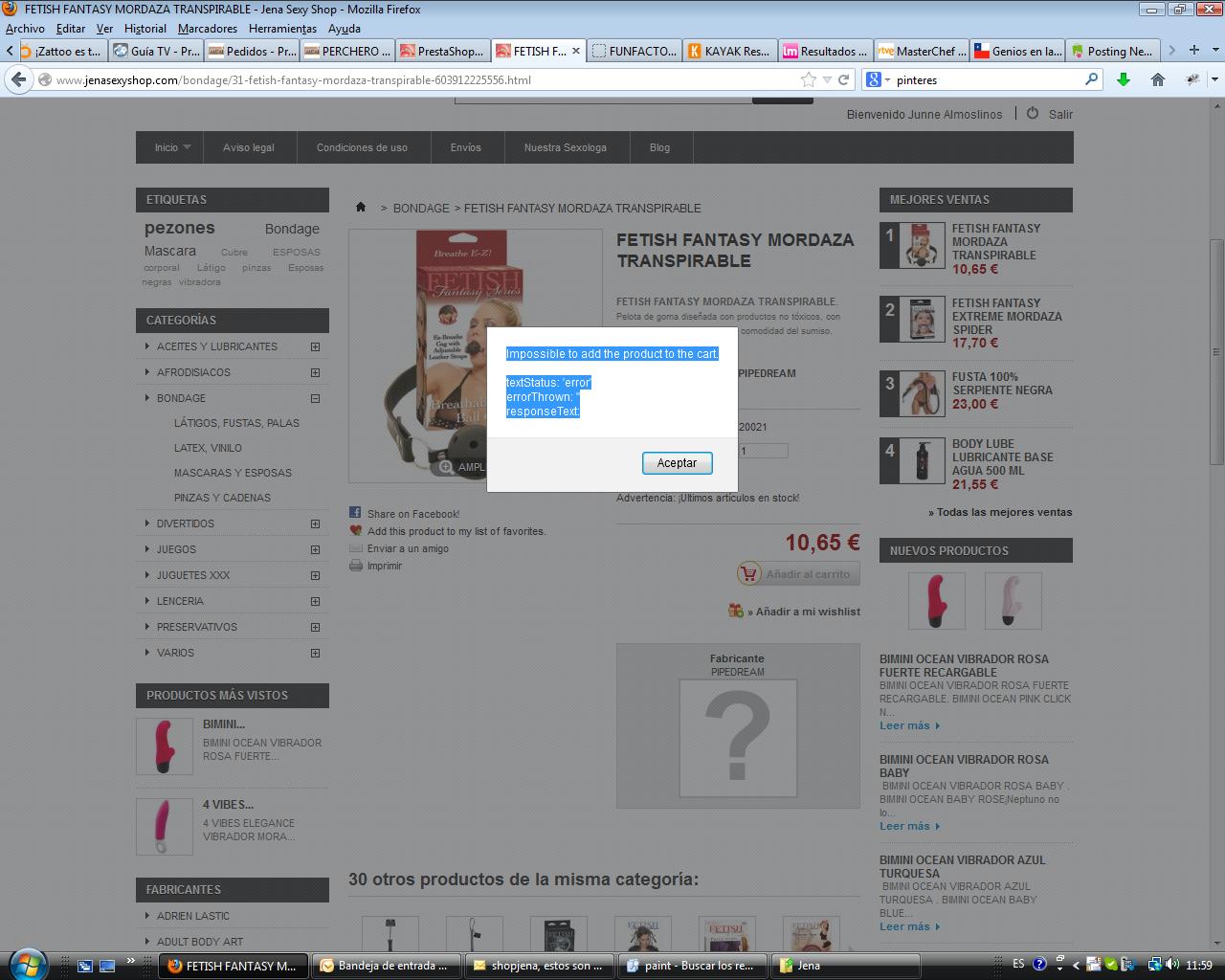
Task: Open the Inicio dropdown menu
Action: (172, 147)
